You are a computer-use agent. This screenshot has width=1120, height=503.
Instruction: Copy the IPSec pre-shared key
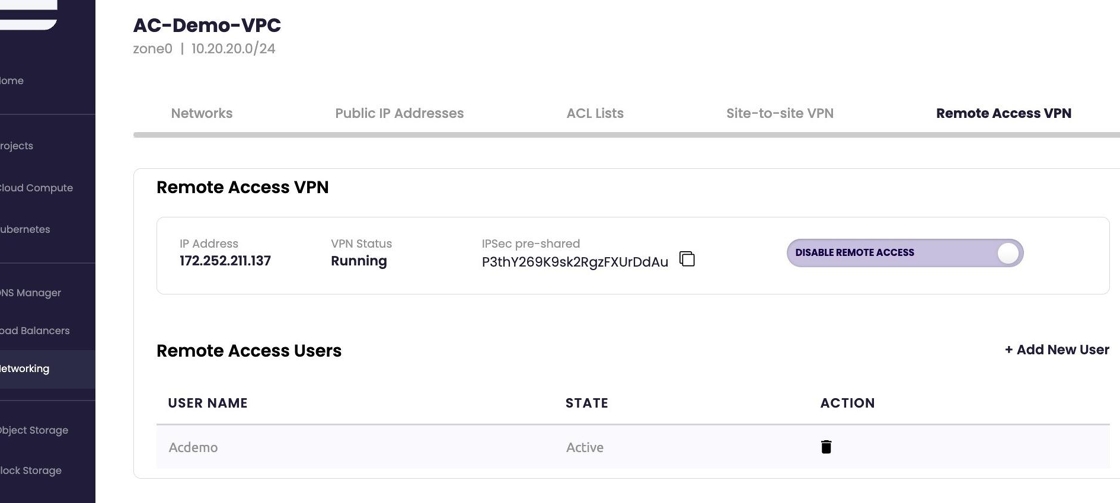click(687, 259)
